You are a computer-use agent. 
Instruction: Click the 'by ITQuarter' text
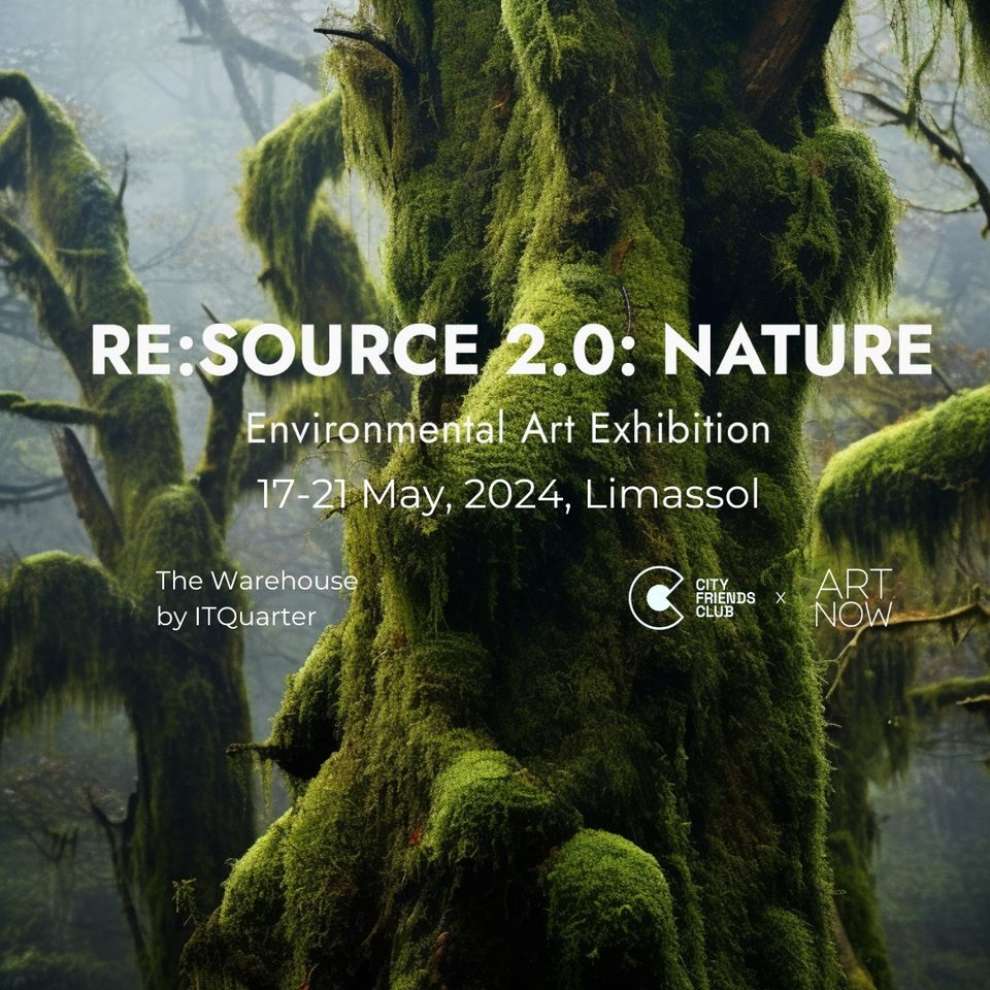(236, 617)
